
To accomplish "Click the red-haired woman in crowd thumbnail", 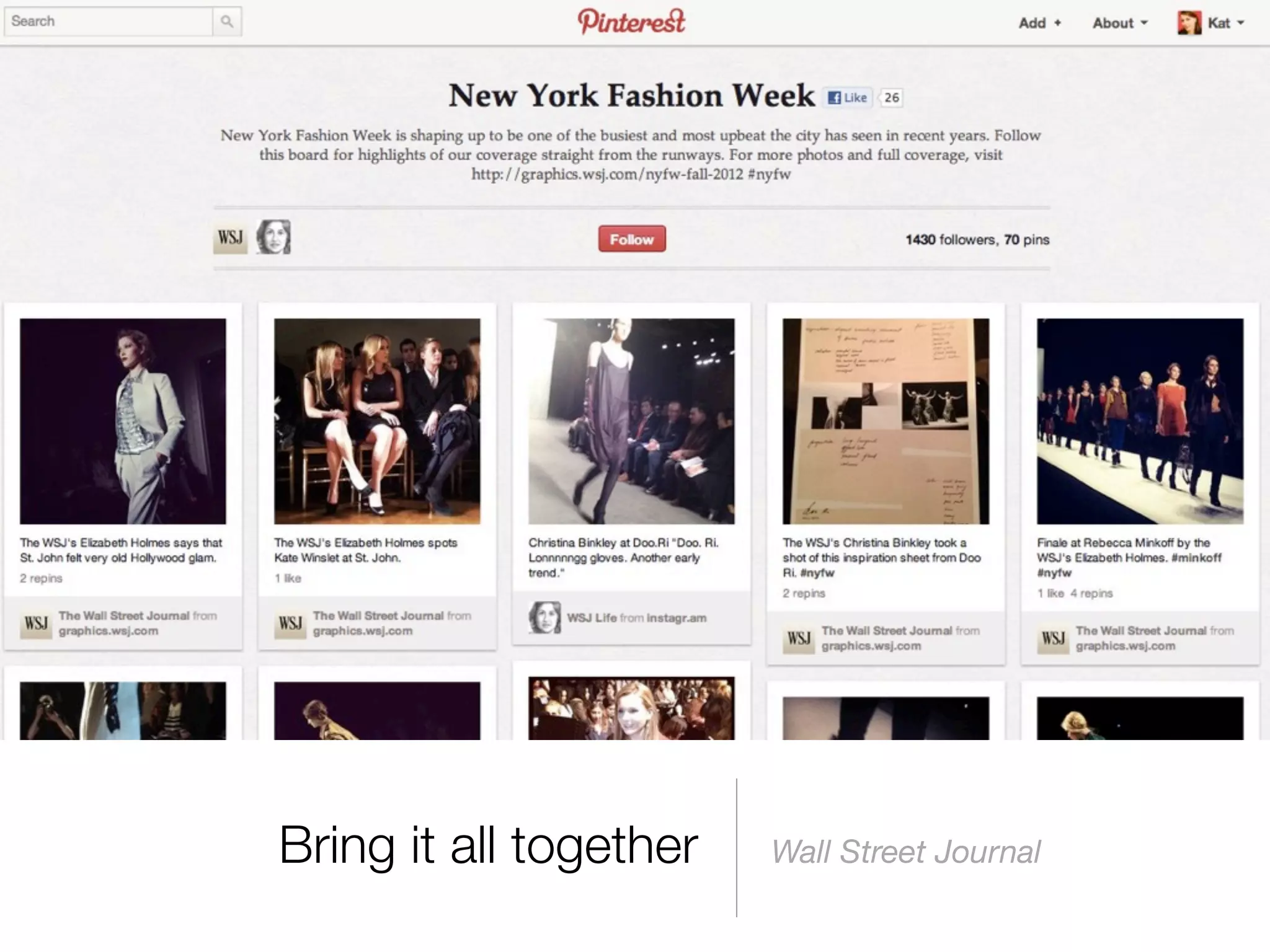I will point(631,708).
